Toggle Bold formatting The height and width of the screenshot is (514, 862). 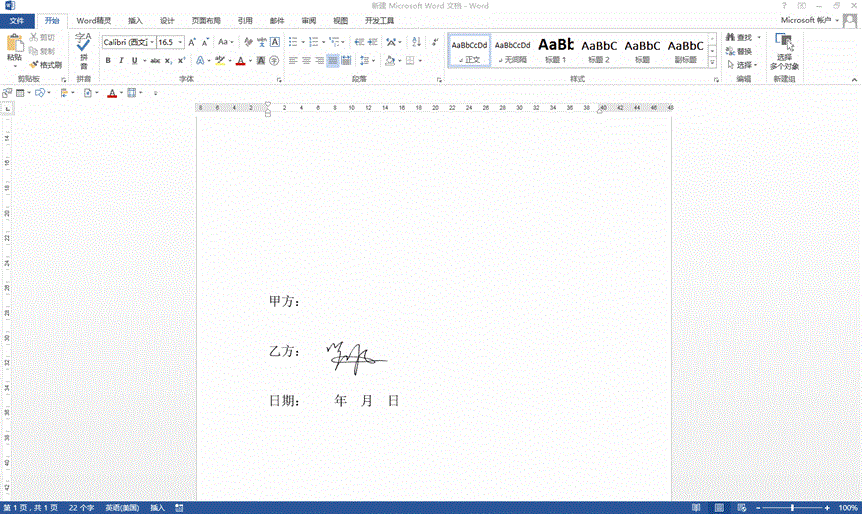click(x=107, y=61)
